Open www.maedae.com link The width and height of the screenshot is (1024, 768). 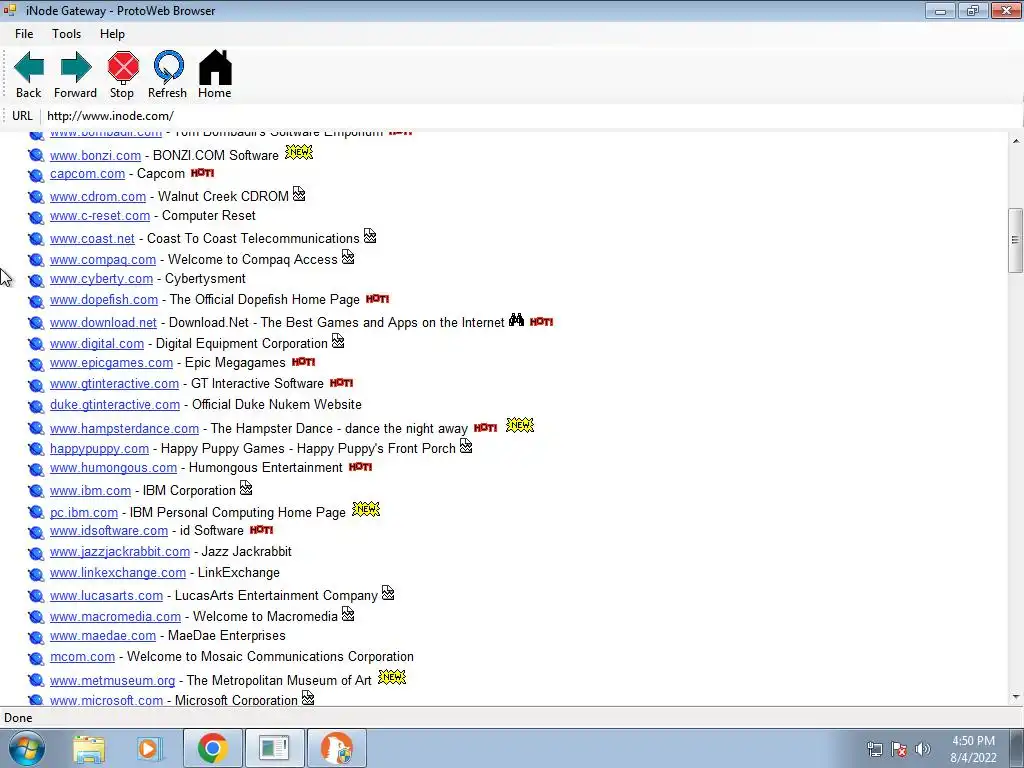(103, 635)
